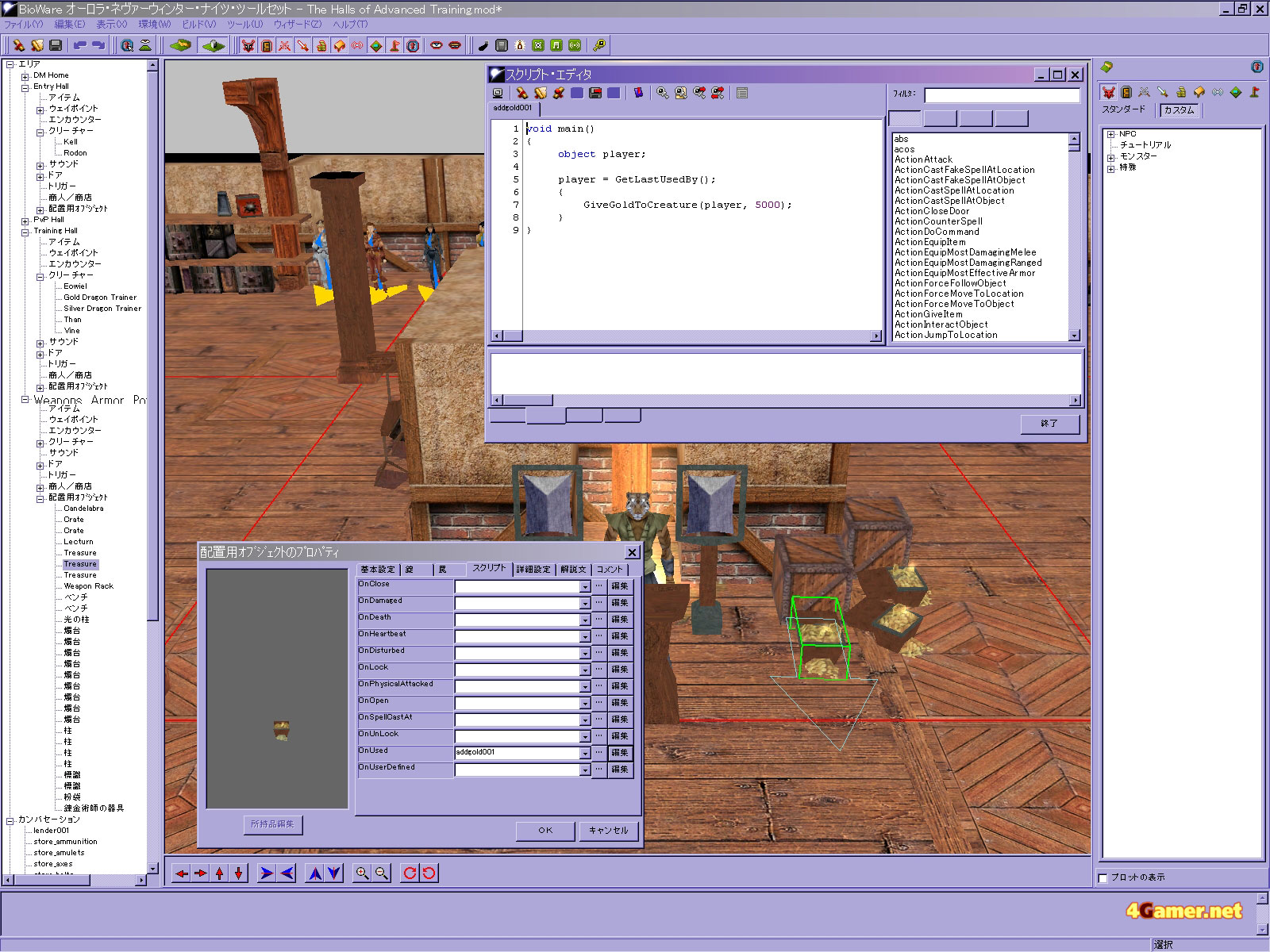The width and height of the screenshot is (1270, 952).
Task: Click the フィルタ filter input field
Action: [x=1002, y=95]
